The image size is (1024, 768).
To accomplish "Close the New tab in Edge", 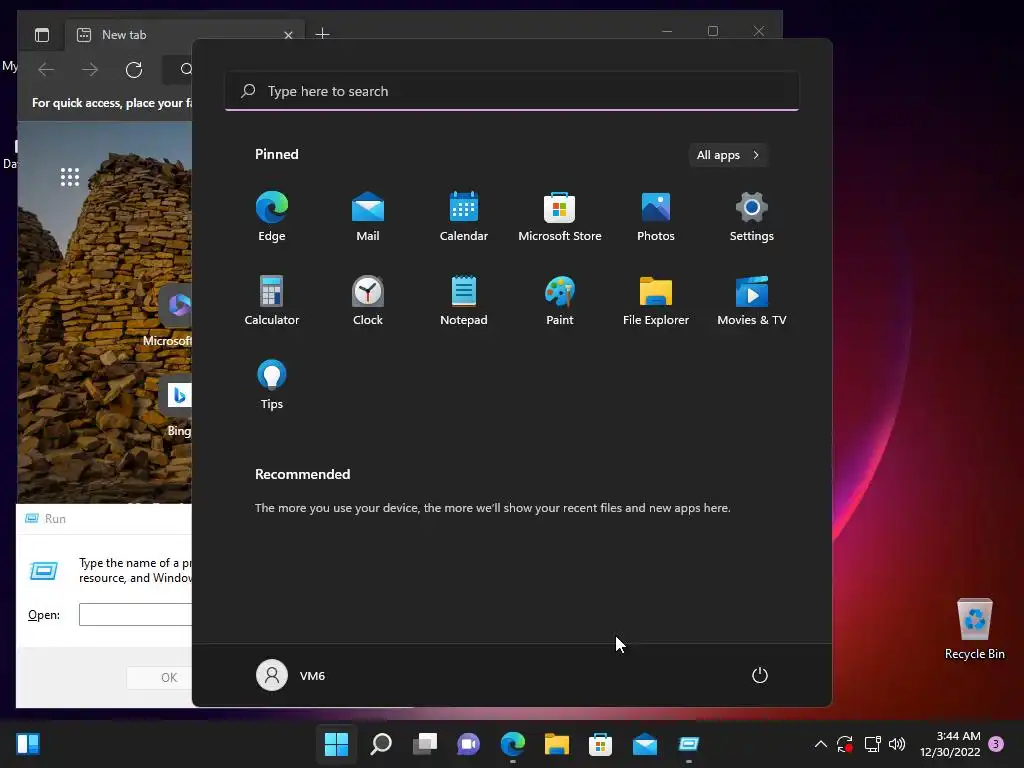I will (288, 35).
